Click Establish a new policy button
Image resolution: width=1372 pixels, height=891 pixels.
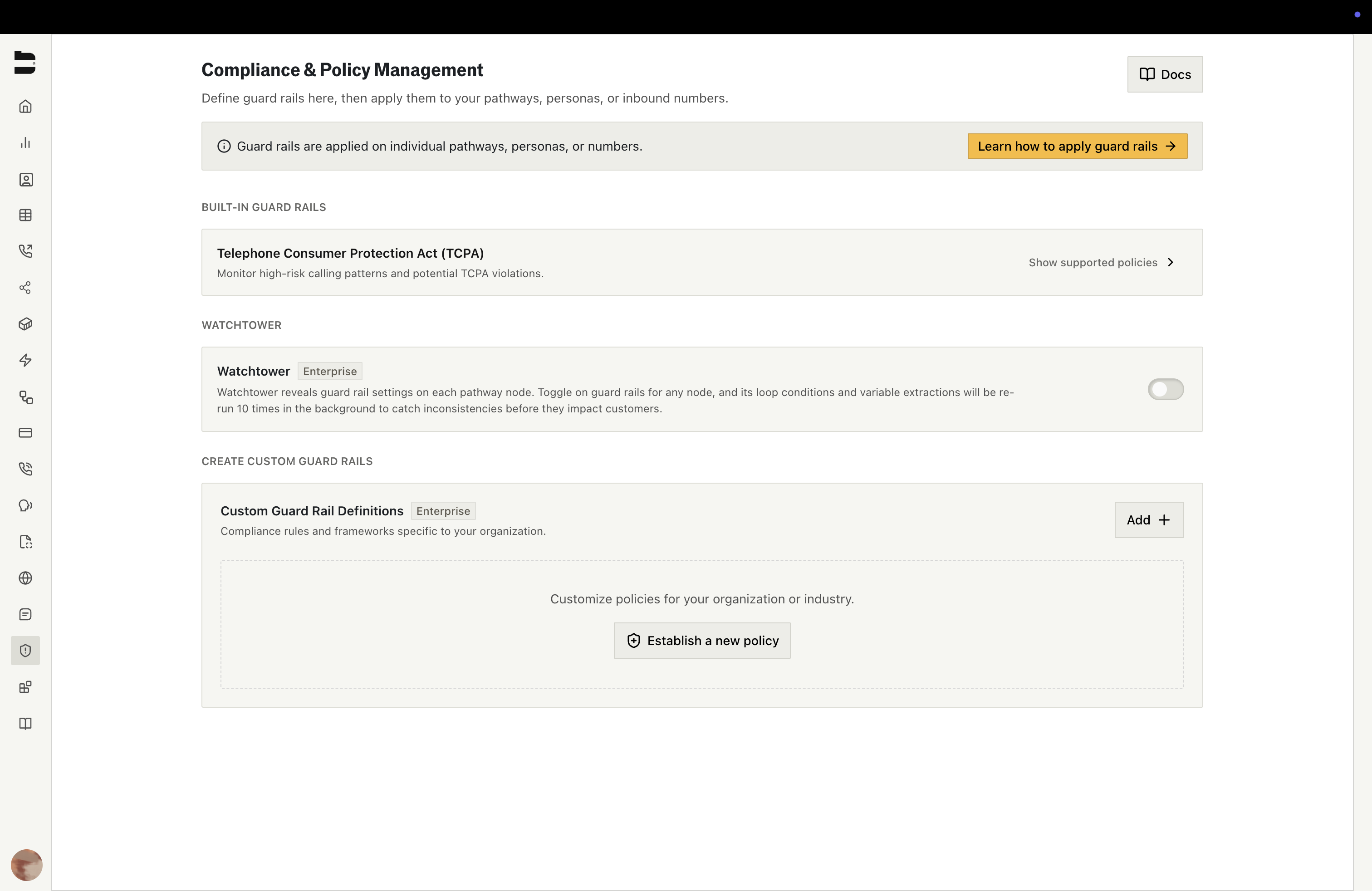(701, 640)
